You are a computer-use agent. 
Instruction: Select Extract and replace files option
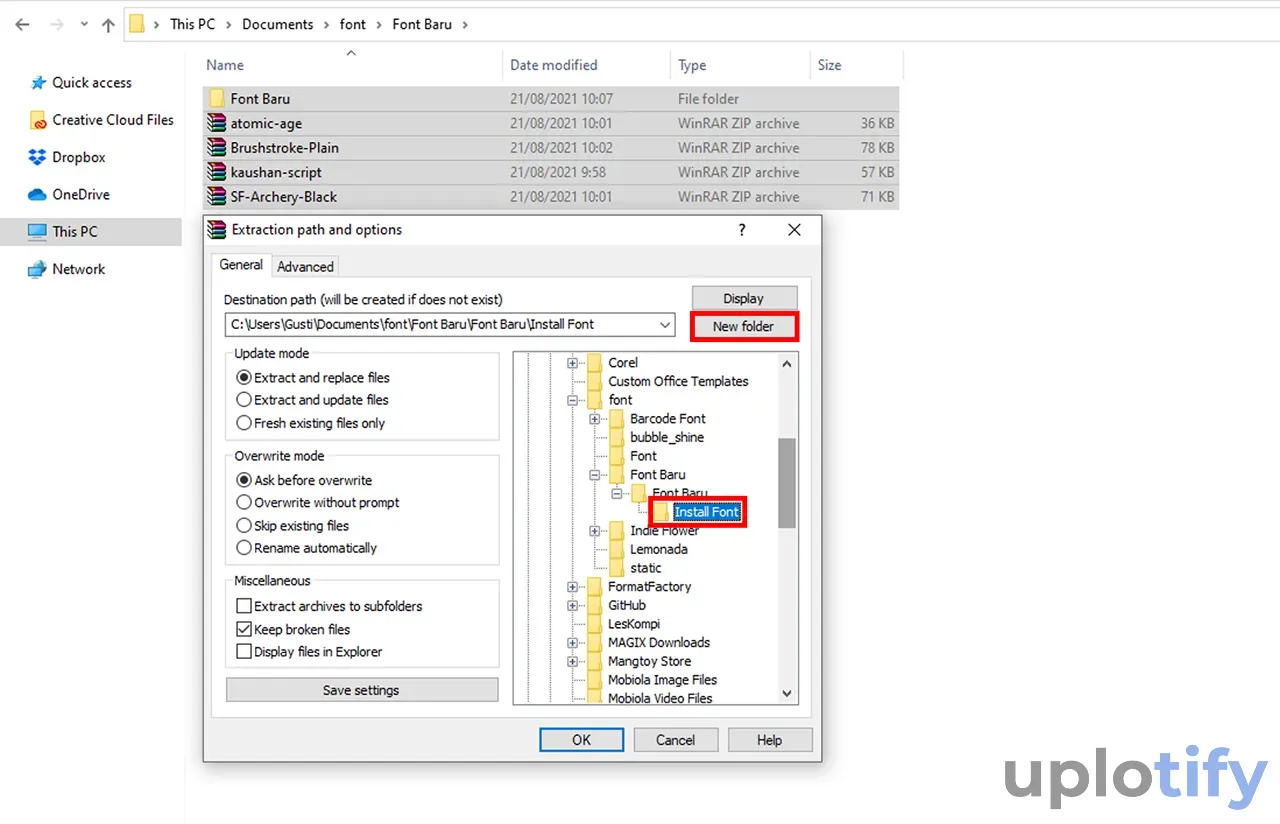313,378
